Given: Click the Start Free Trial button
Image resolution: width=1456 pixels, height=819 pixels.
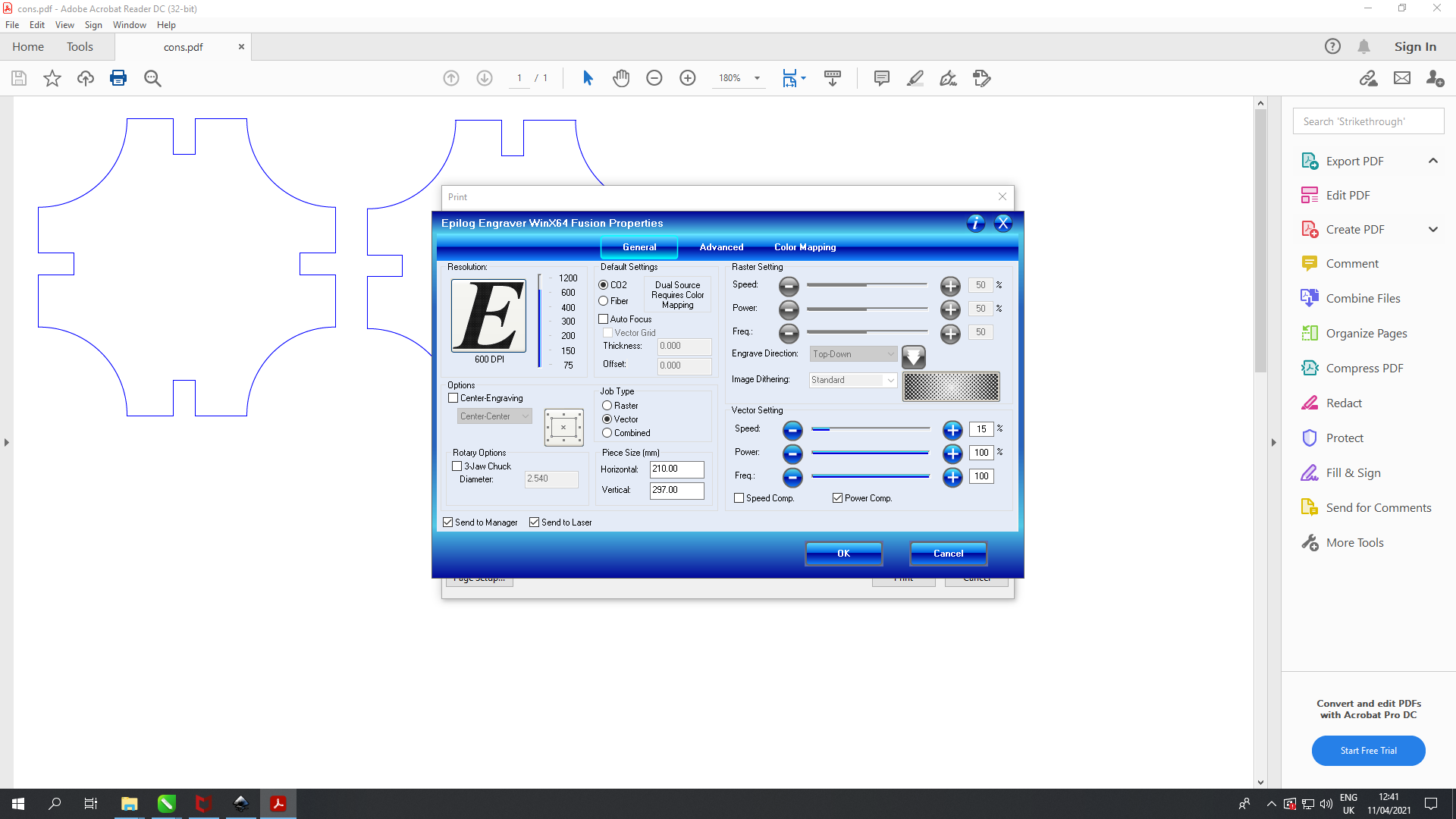Looking at the screenshot, I should click(1368, 751).
